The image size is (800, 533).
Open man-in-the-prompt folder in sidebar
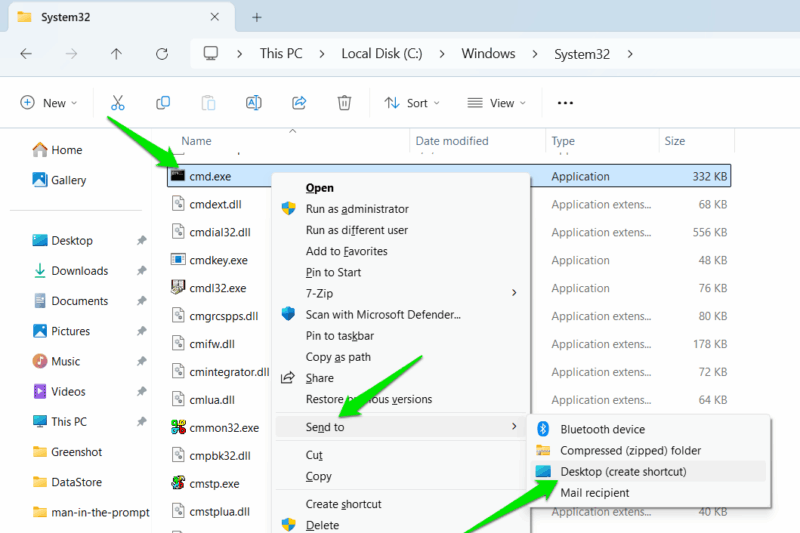(x=91, y=512)
